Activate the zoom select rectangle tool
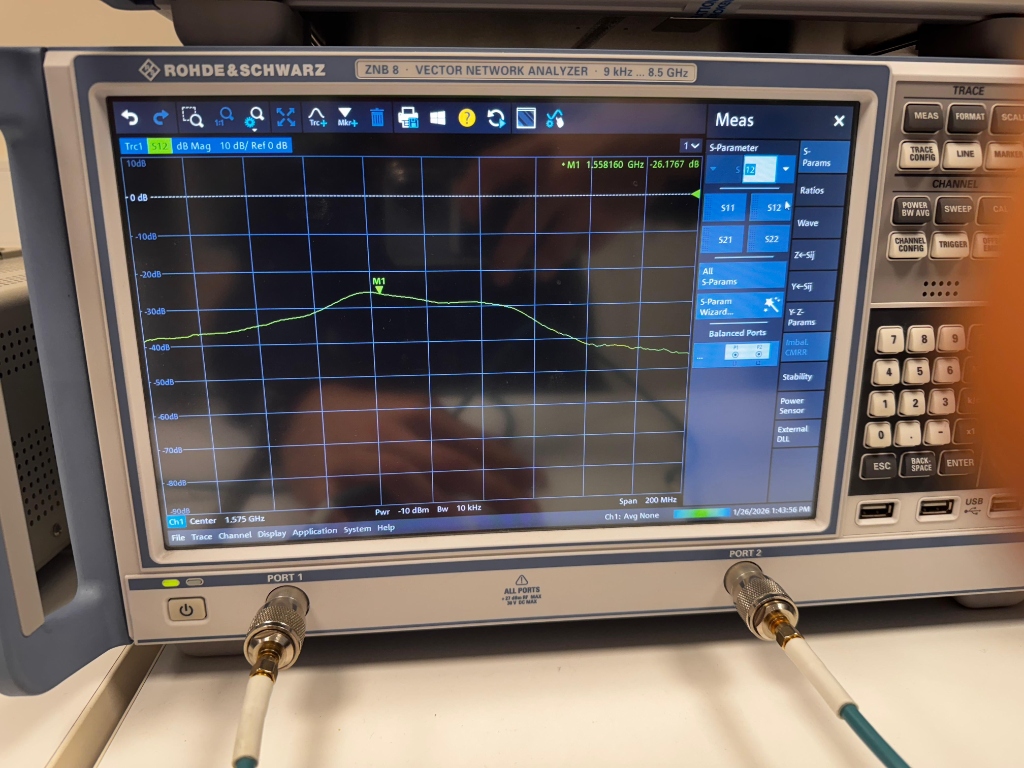Screen dimensions: 1024x768 point(192,117)
